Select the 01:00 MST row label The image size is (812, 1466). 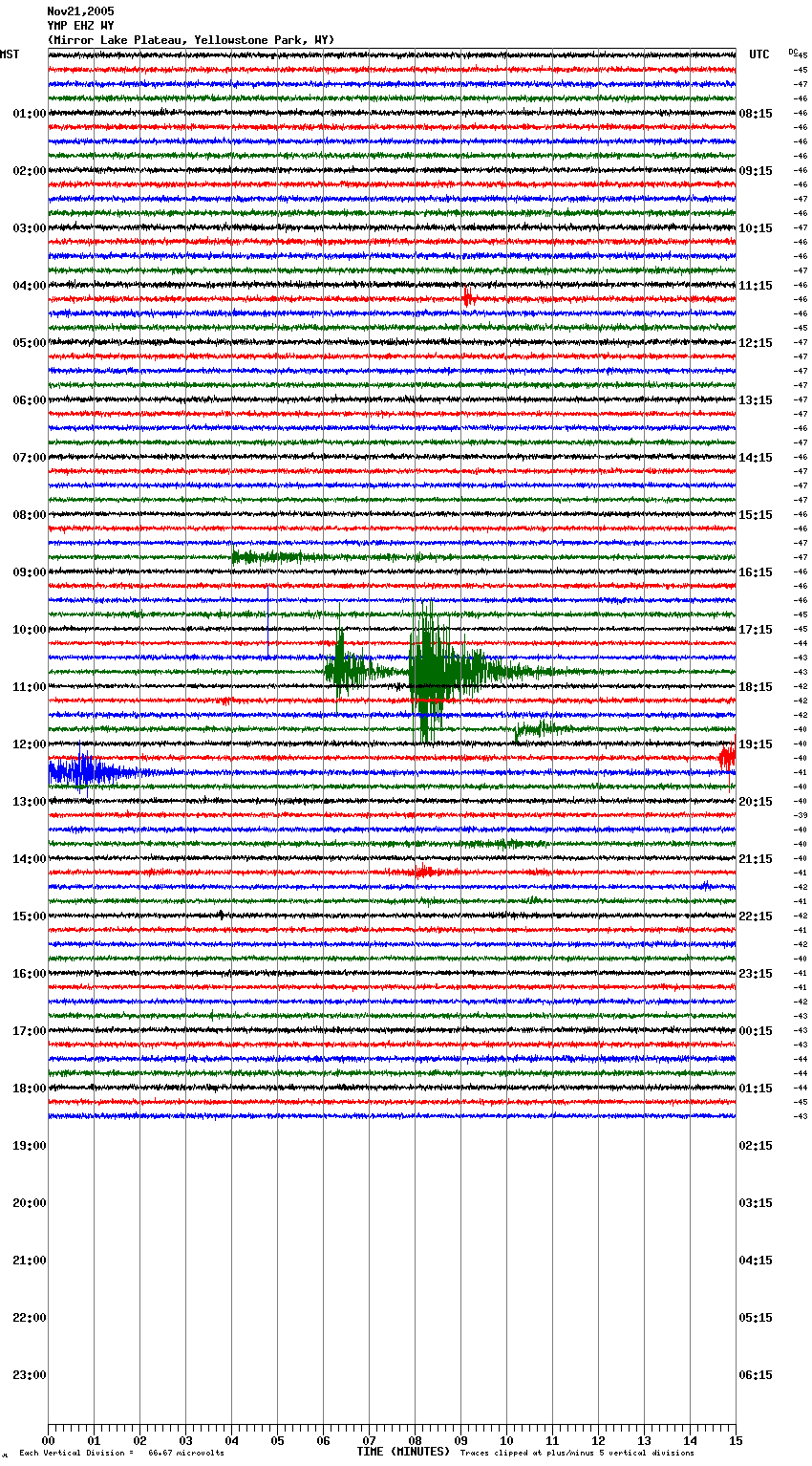(x=30, y=114)
